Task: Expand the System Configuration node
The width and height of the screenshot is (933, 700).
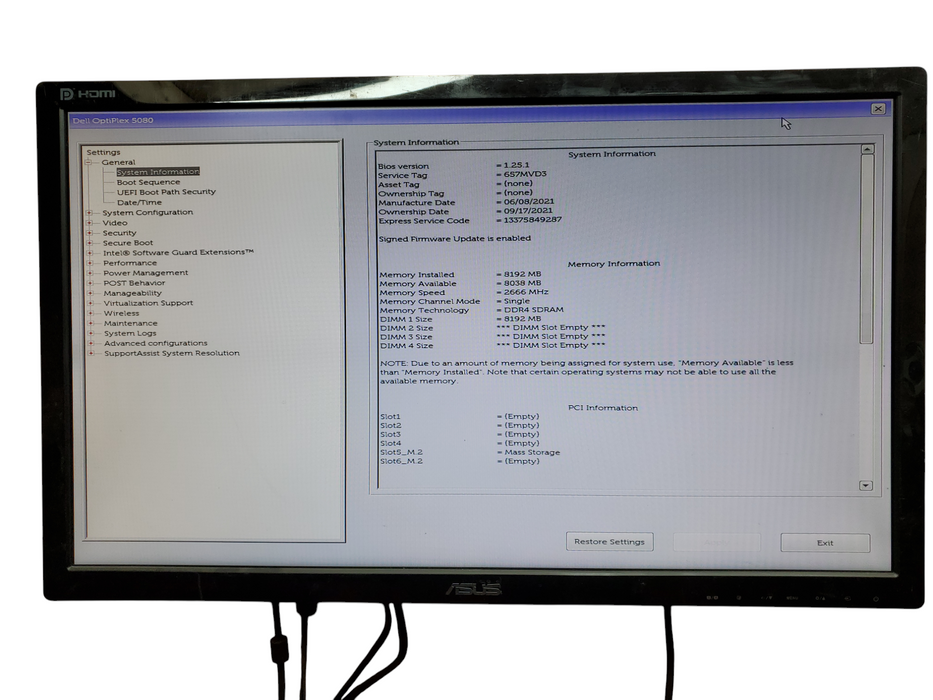Action: [x=89, y=212]
